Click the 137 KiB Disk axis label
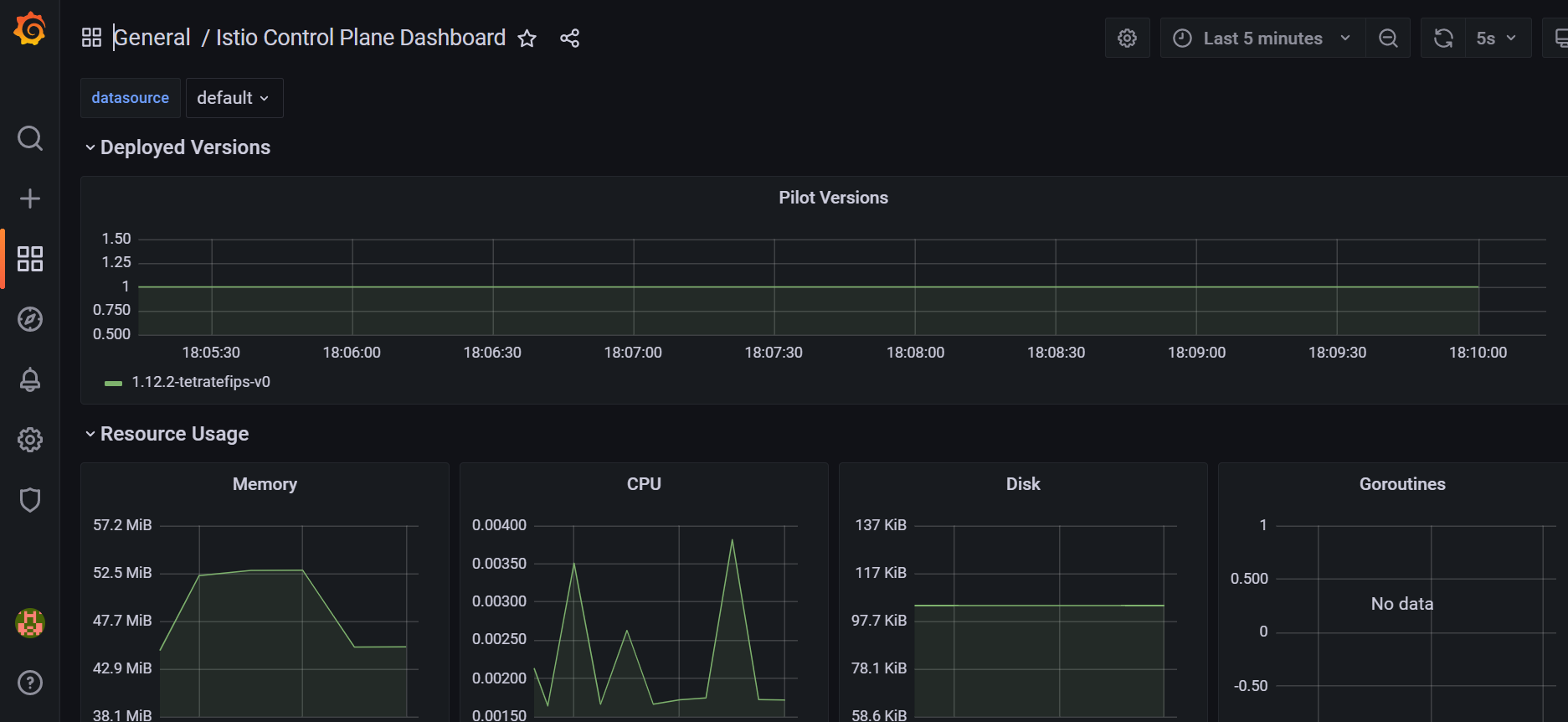This screenshot has height=722, width=1568. (x=881, y=525)
